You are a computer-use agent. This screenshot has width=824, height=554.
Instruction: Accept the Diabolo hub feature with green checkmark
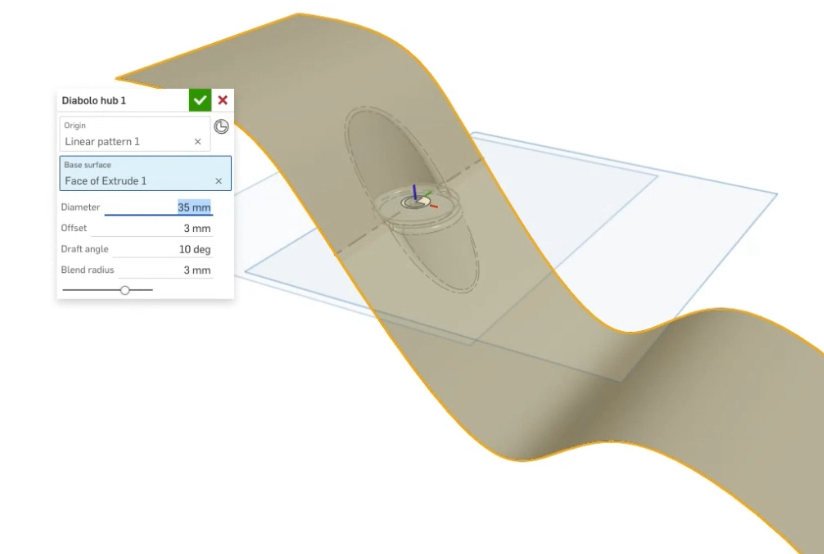pos(200,100)
